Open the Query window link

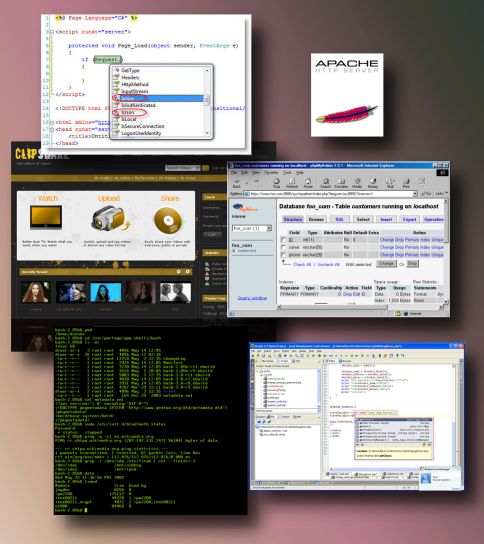coord(252,298)
